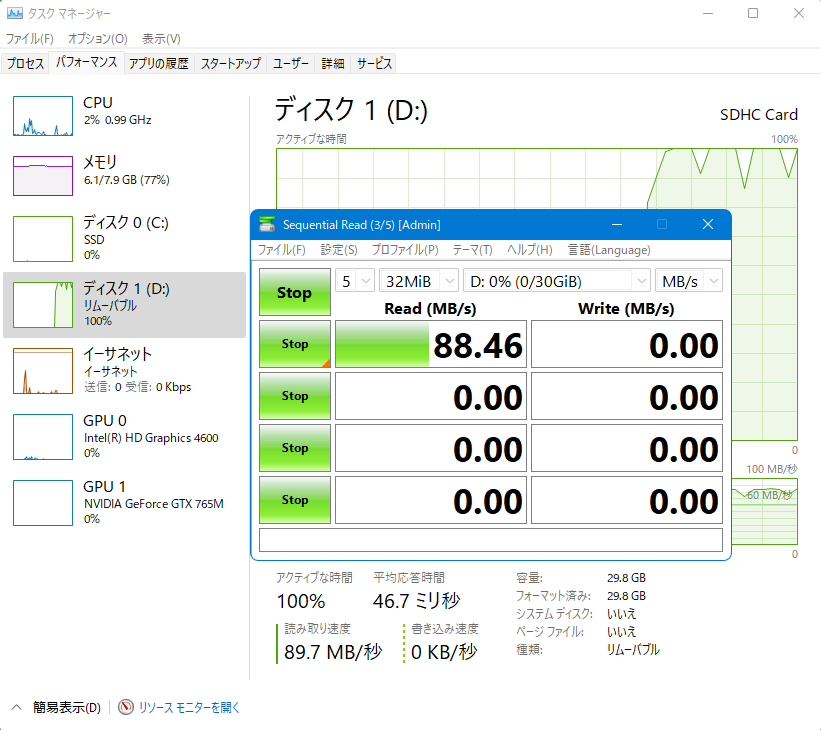
Task: Click the Stop button in the third test row
Action: (295, 448)
